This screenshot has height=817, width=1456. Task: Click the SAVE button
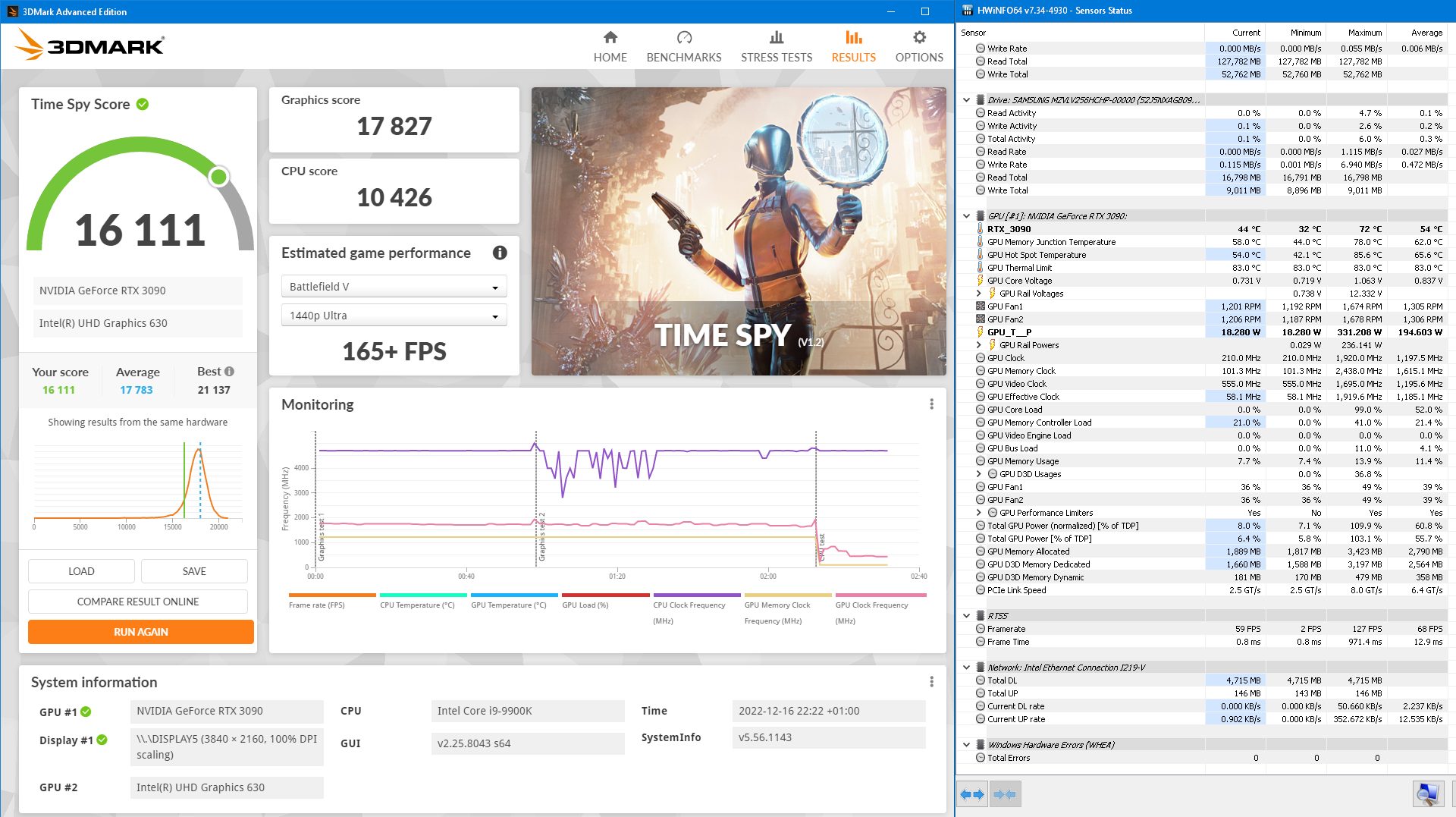click(x=194, y=571)
